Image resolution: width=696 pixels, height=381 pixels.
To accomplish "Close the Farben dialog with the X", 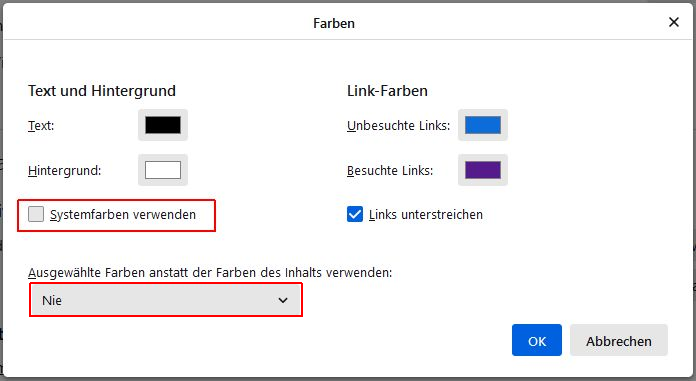I will coord(673,22).
